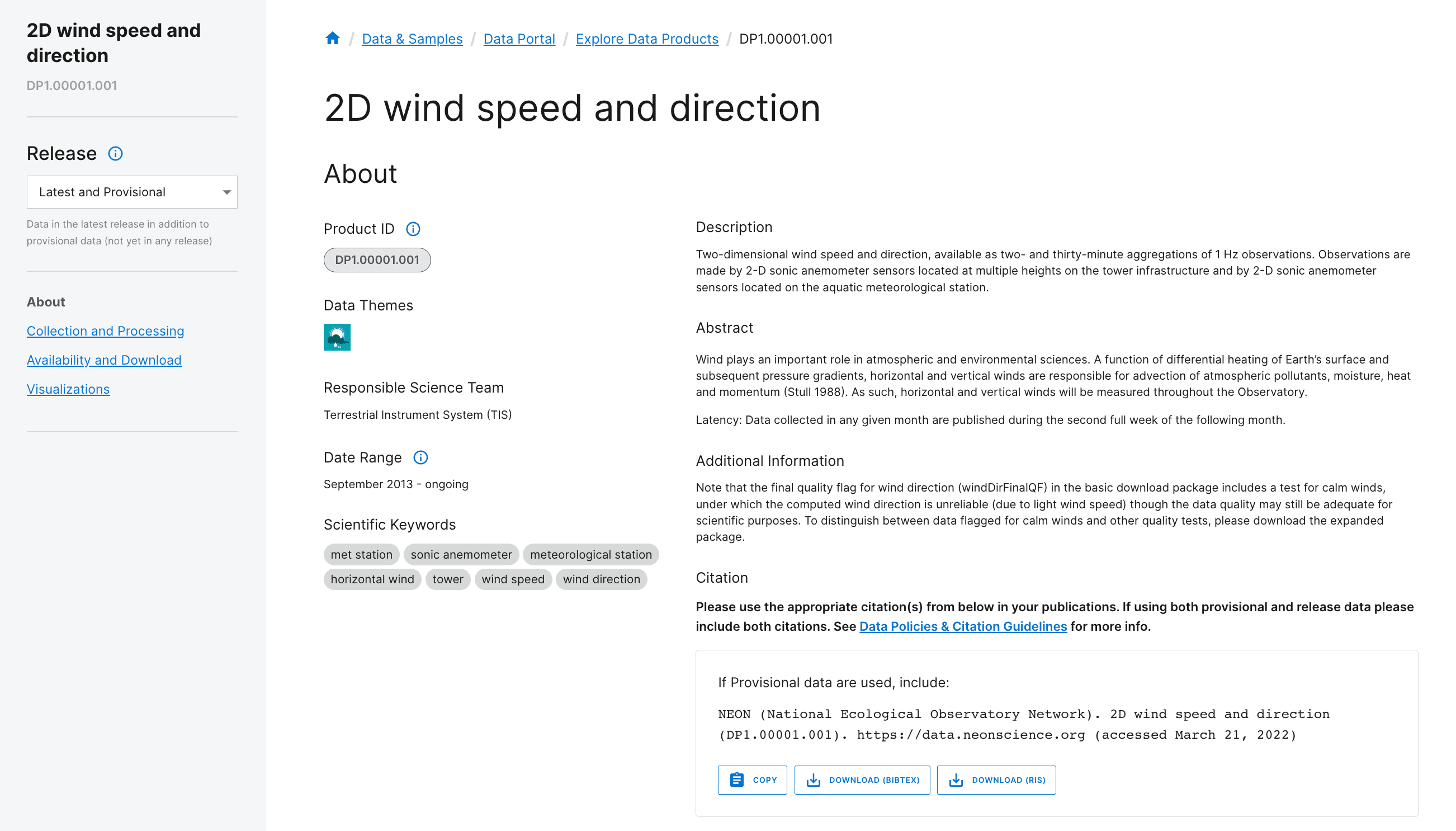Open the Data Portal breadcrumb link
This screenshot has height=831, width=1456.
click(x=519, y=38)
